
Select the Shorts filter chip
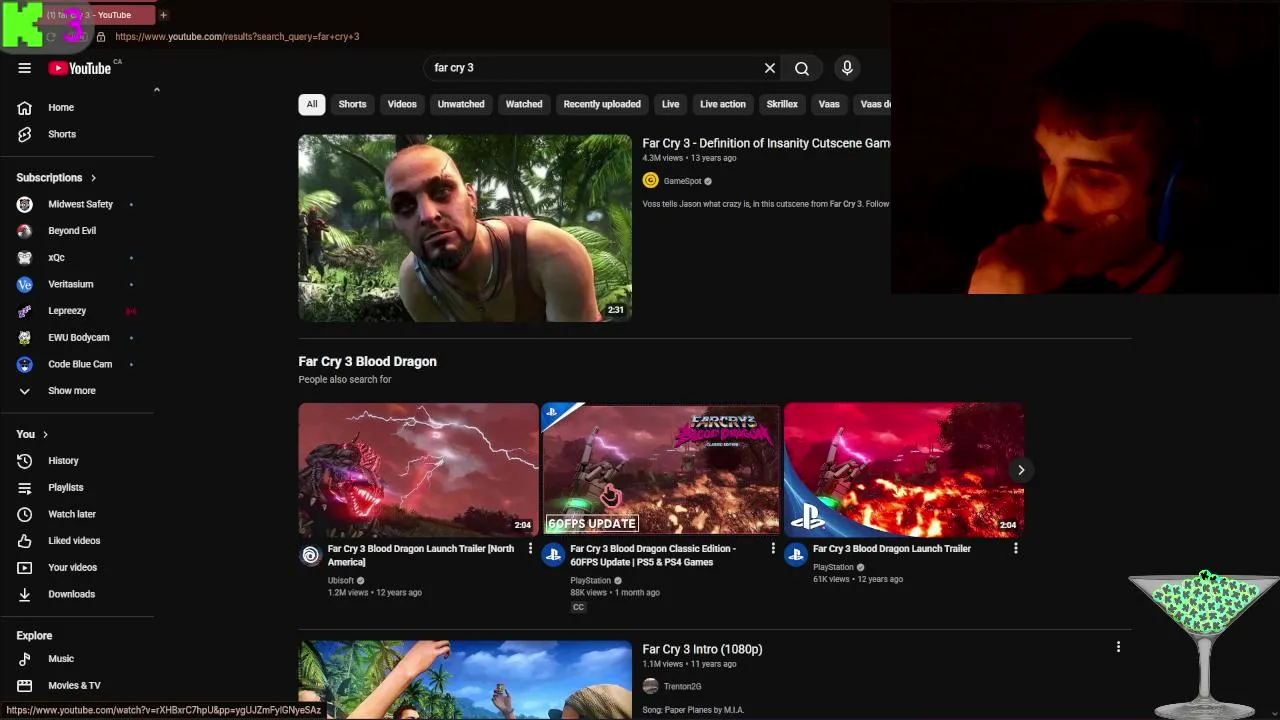tap(352, 104)
